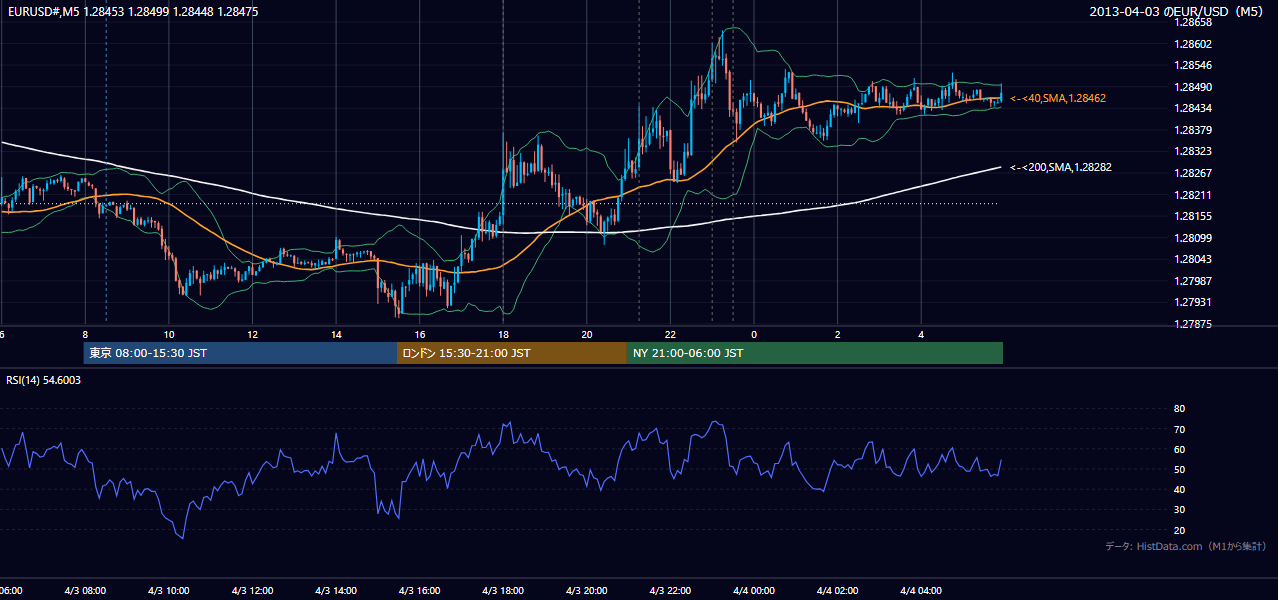Click the 200 SMA 1.28282 label

(1061, 167)
